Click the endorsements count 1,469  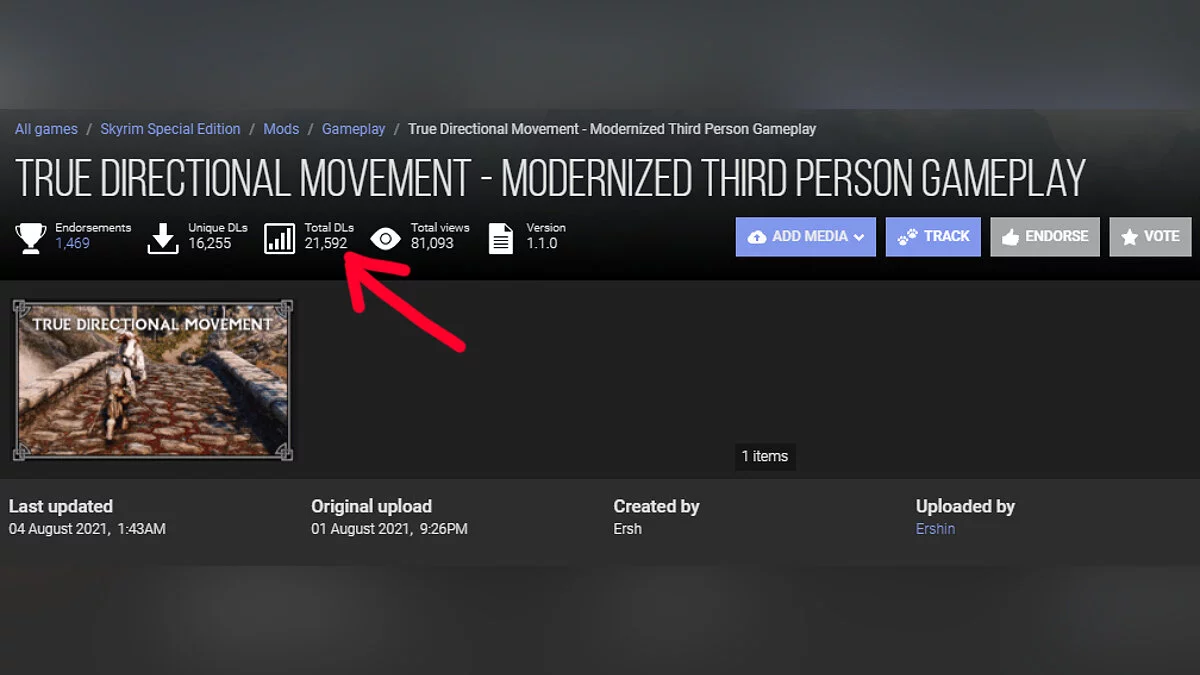pyautogui.click(x=72, y=243)
